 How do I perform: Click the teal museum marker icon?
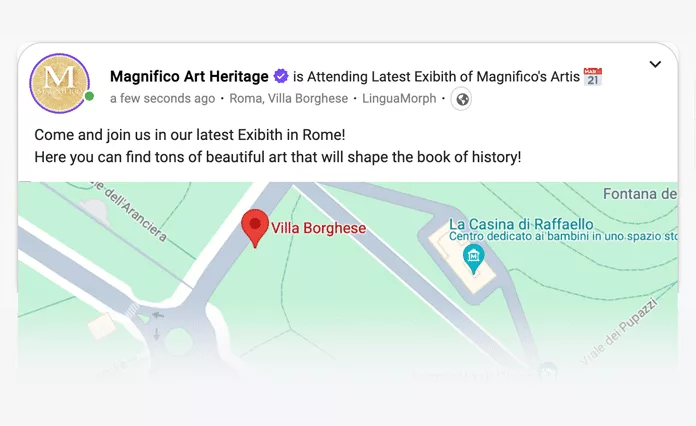pos(474,259)
